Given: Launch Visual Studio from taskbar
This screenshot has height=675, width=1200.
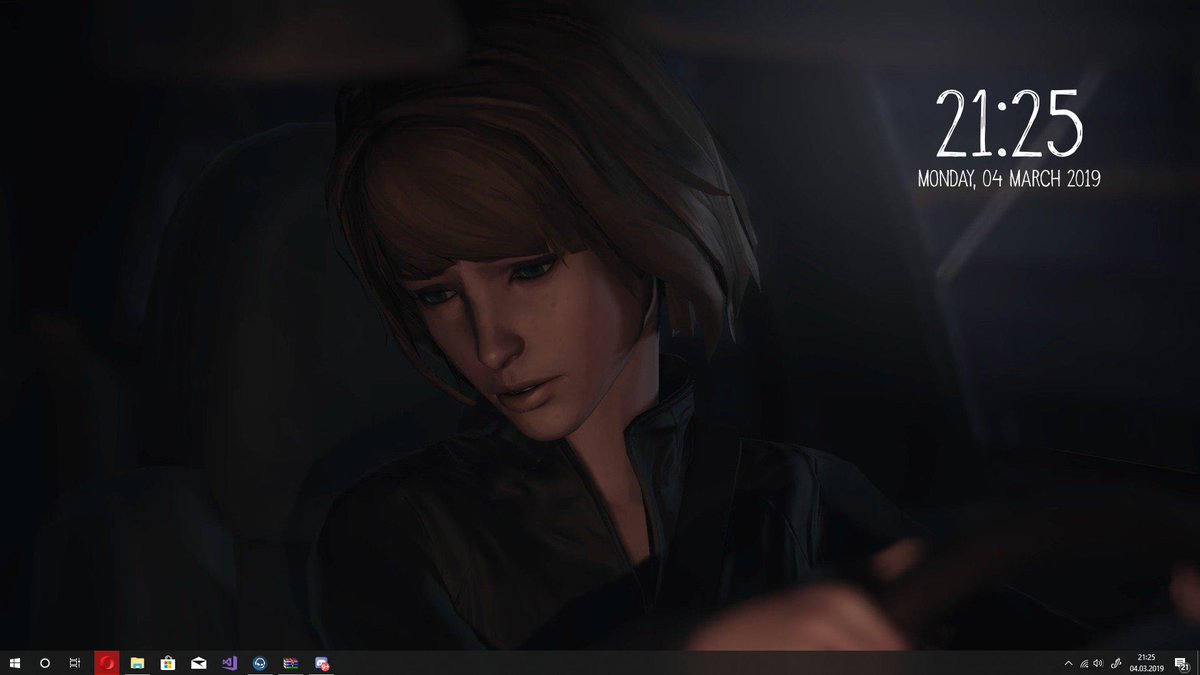Looking at the screenshot, I should pyautogui.click(x=229, y=663).
